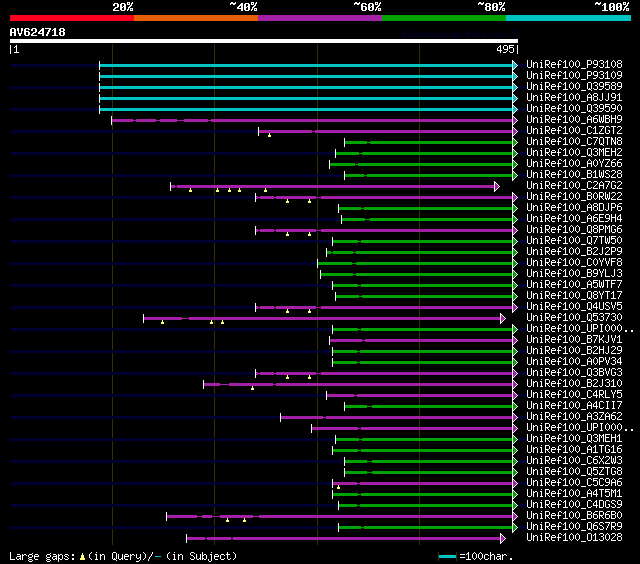Select the UniRef100_C4DGS9 label
The width and height of the screenshot is (640, 564).
[x=574, y=505]
